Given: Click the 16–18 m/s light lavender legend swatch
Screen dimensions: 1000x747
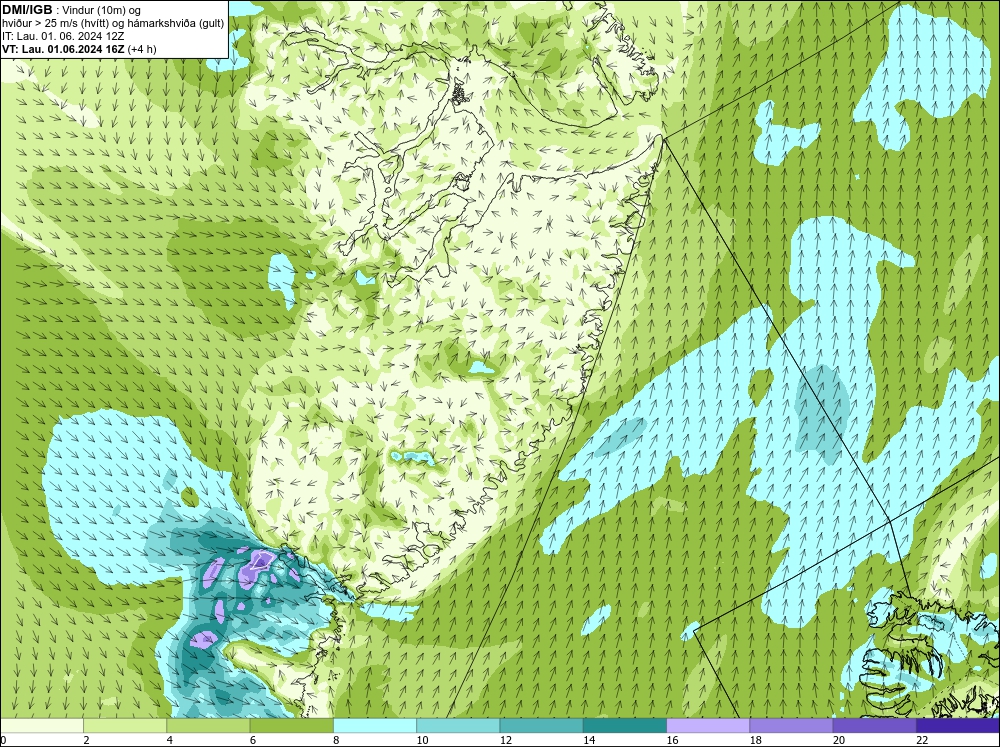Looking at the screenshot, I should tap(708, 725).
